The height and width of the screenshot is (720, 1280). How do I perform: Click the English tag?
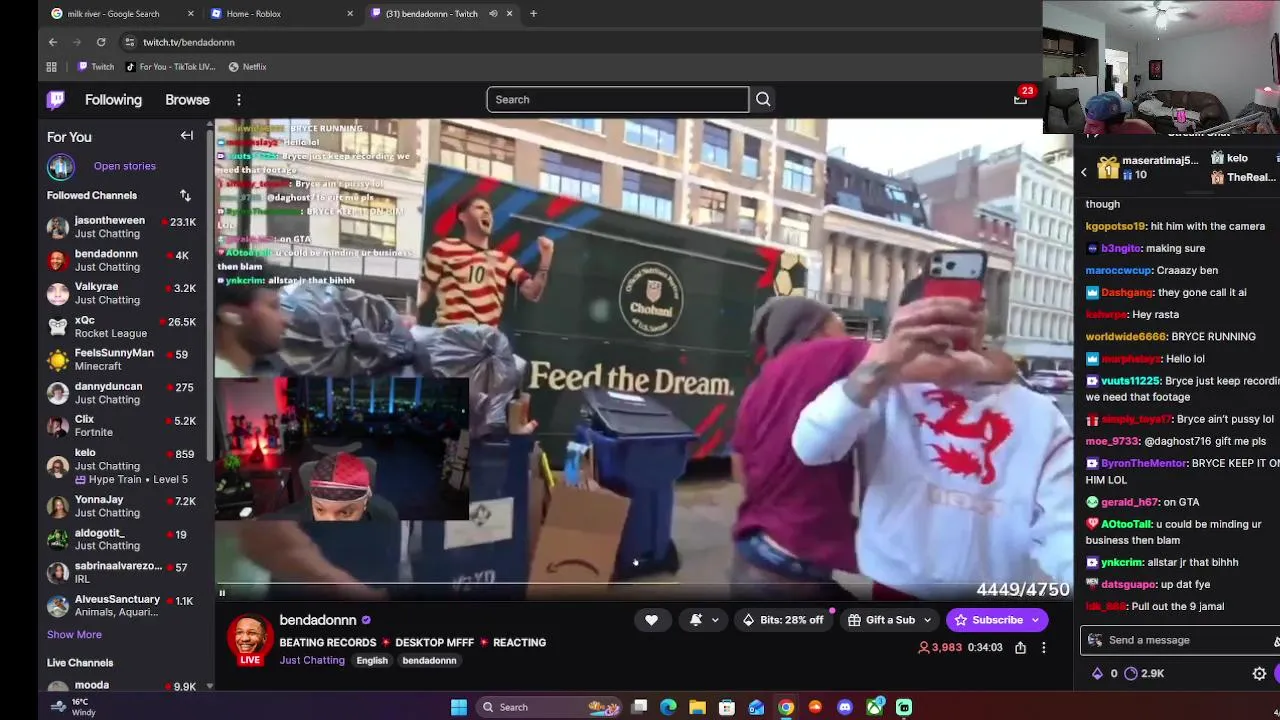tap(372, 660)
